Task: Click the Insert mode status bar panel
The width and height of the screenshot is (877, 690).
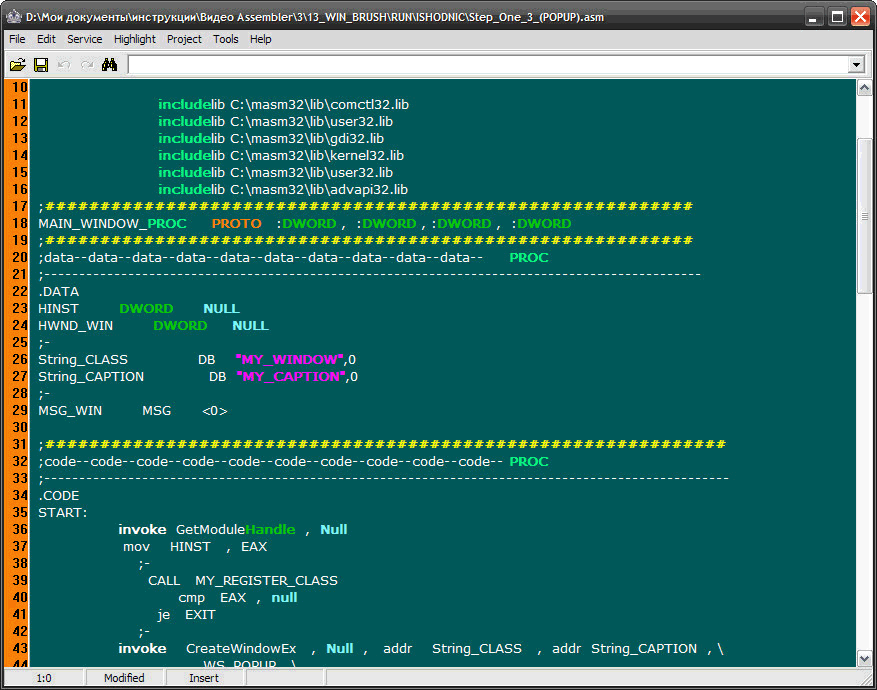Action: 204,678
